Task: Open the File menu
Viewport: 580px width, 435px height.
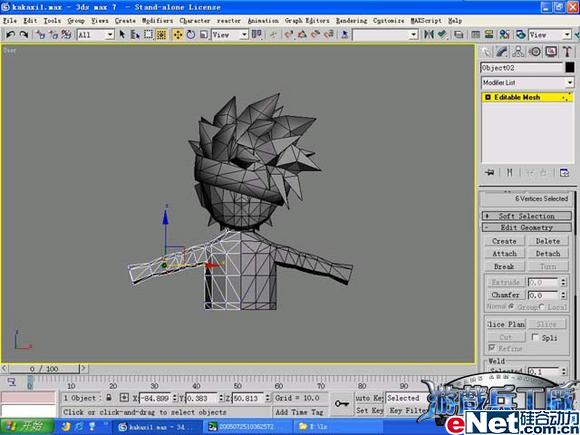Action: point(10,21)
